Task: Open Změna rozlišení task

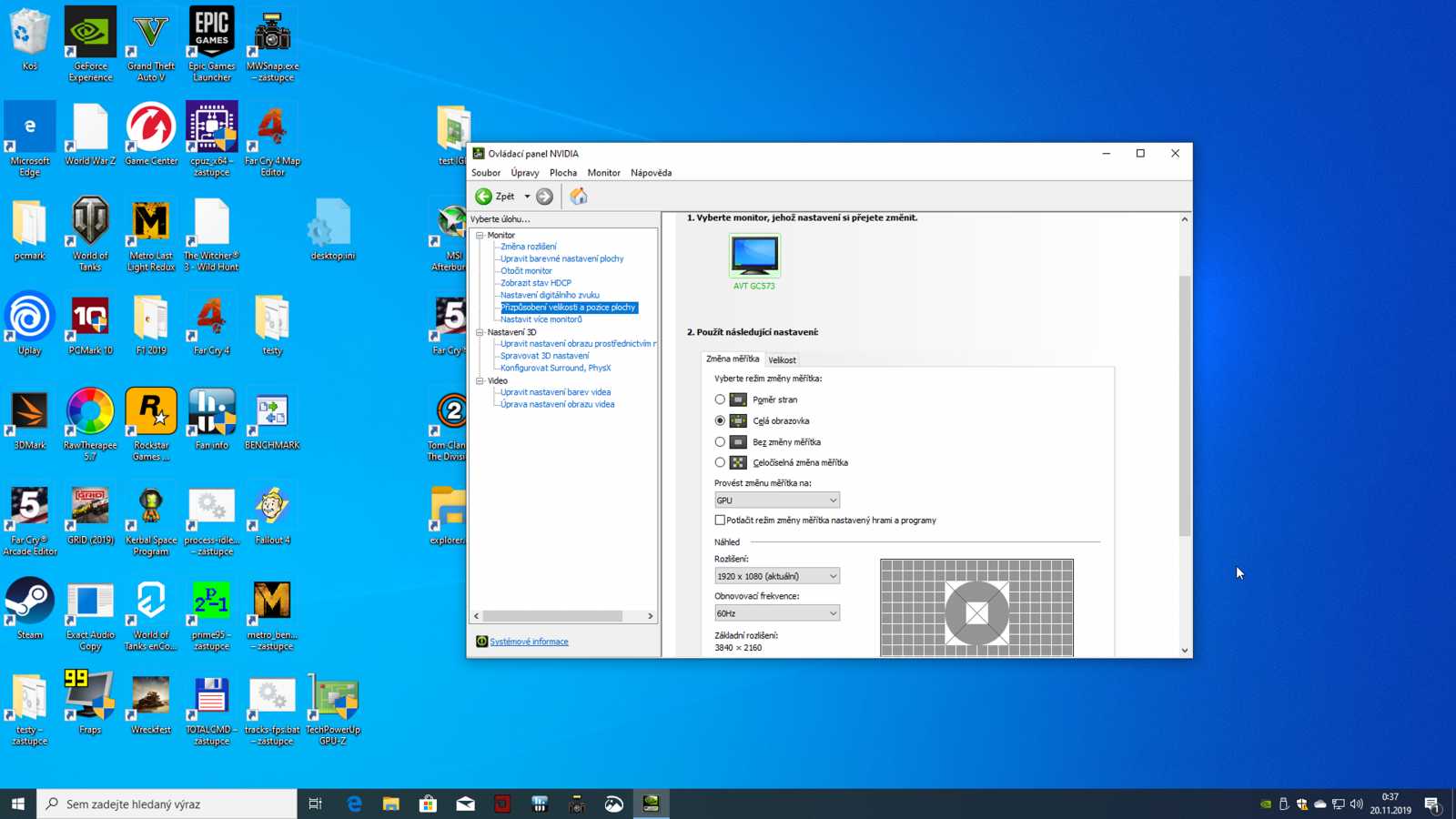Action: click(x=528, y=247)
